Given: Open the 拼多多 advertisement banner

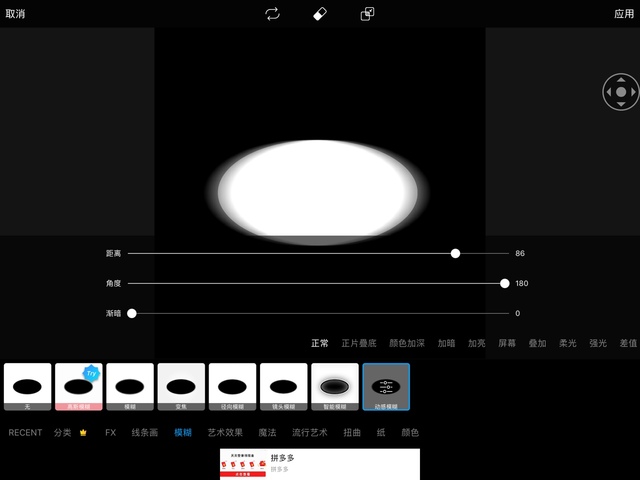Looking at the screenshot, I should (x=320, y=464).
